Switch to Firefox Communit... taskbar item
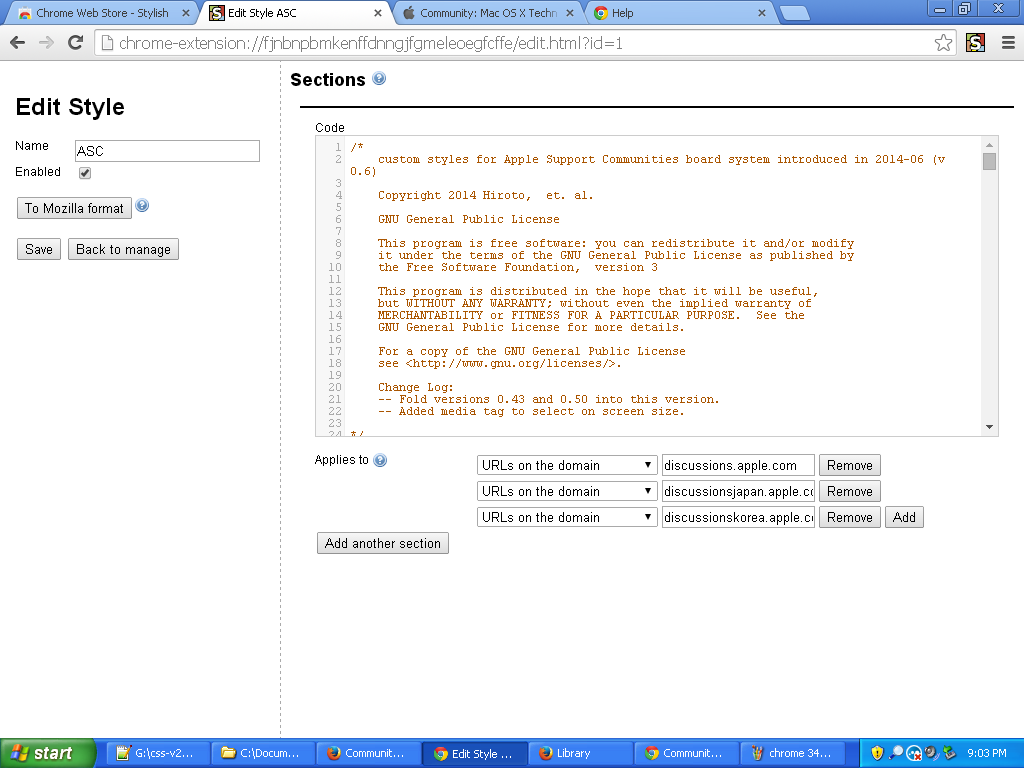 369,753
